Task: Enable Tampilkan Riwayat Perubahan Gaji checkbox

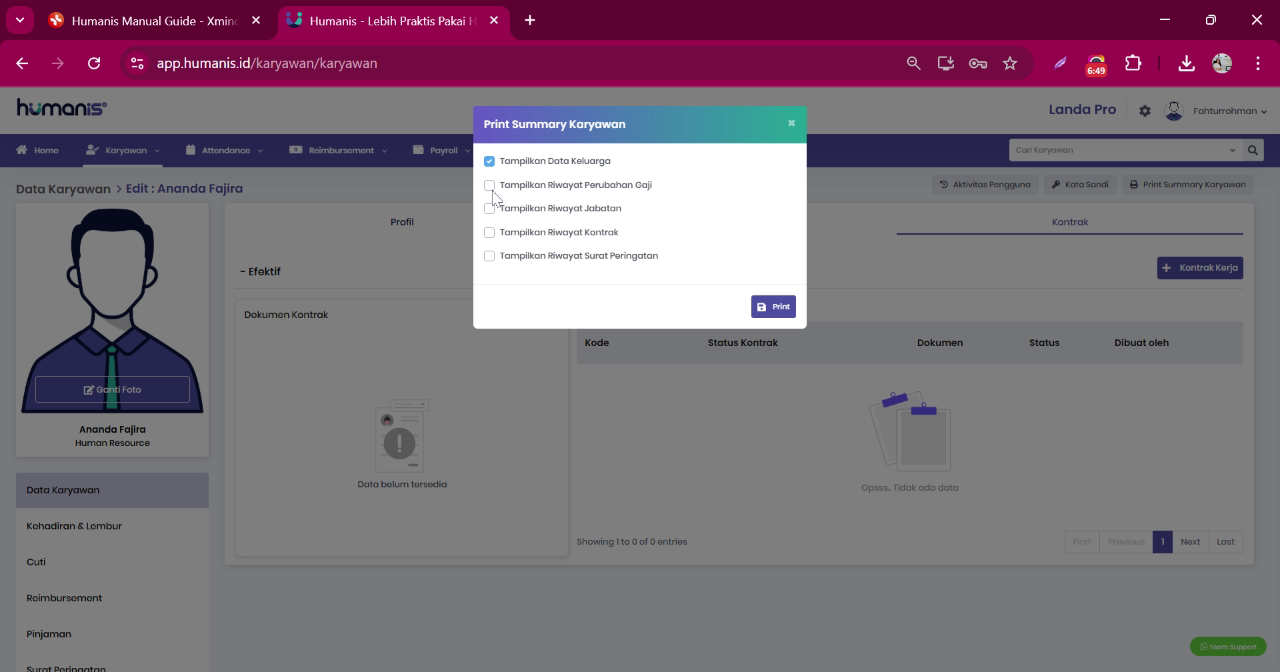Action: click(x=489, y=185)
